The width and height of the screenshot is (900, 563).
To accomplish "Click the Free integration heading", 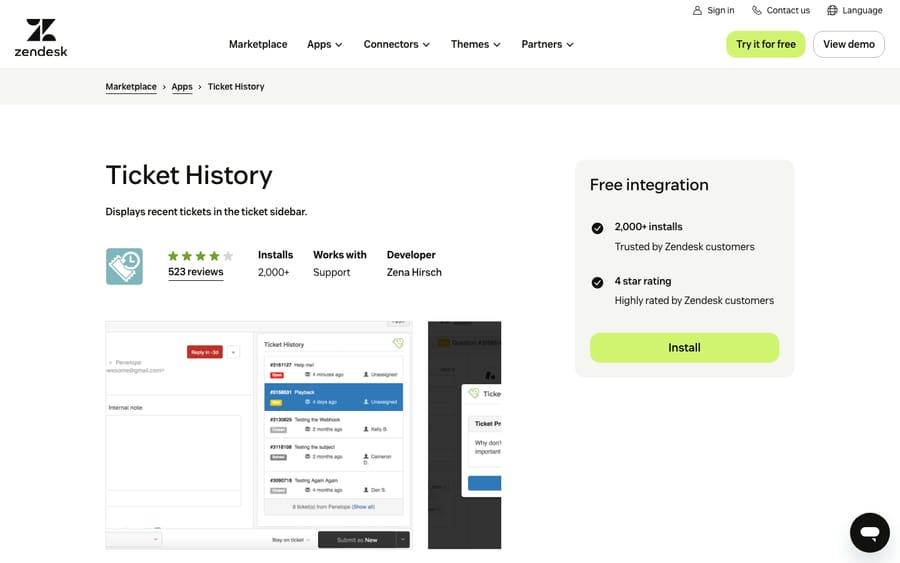I will (649, 185).
